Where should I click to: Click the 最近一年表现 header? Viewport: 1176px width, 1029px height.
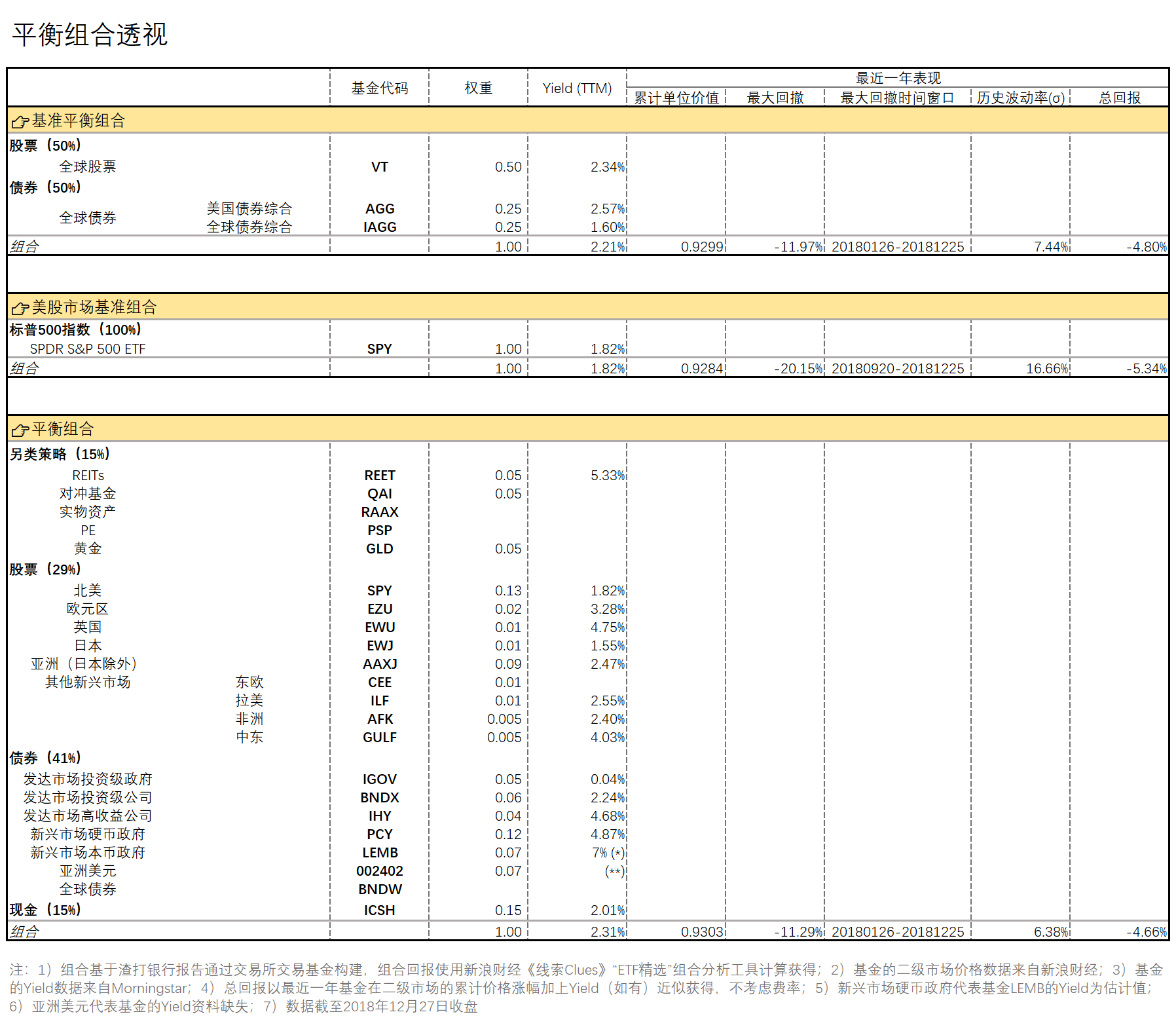[x=898, y=78]
